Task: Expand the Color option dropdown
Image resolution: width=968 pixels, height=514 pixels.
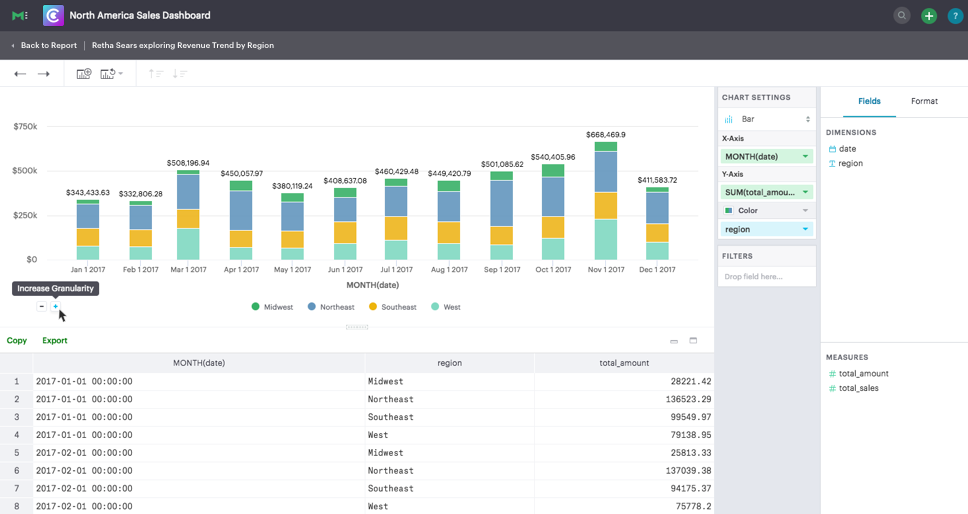Action: click(x=805, y=210)
